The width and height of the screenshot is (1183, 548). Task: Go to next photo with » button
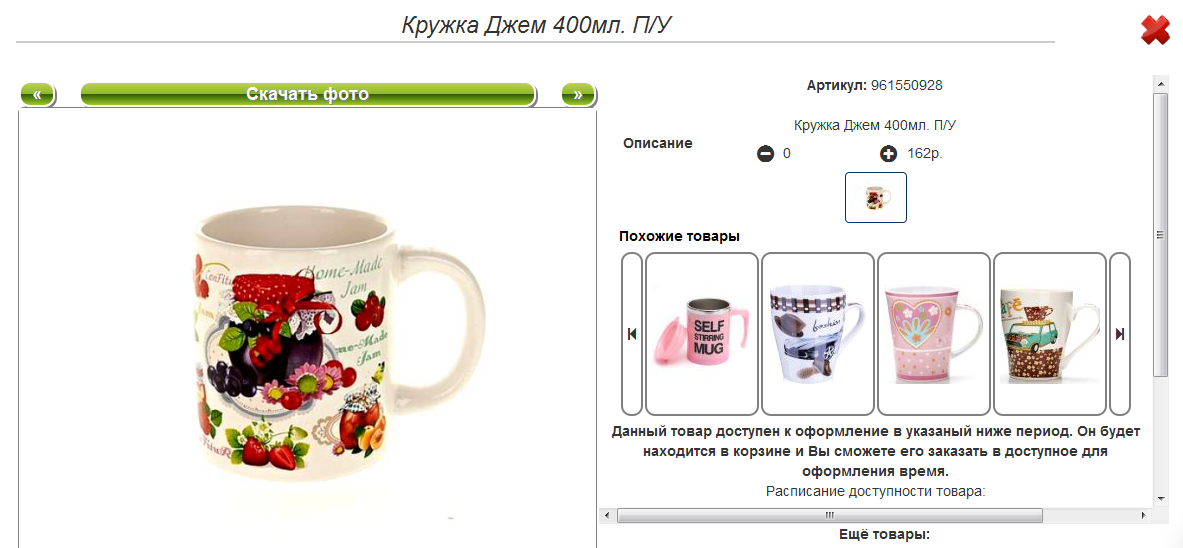(x=578, y=94)
